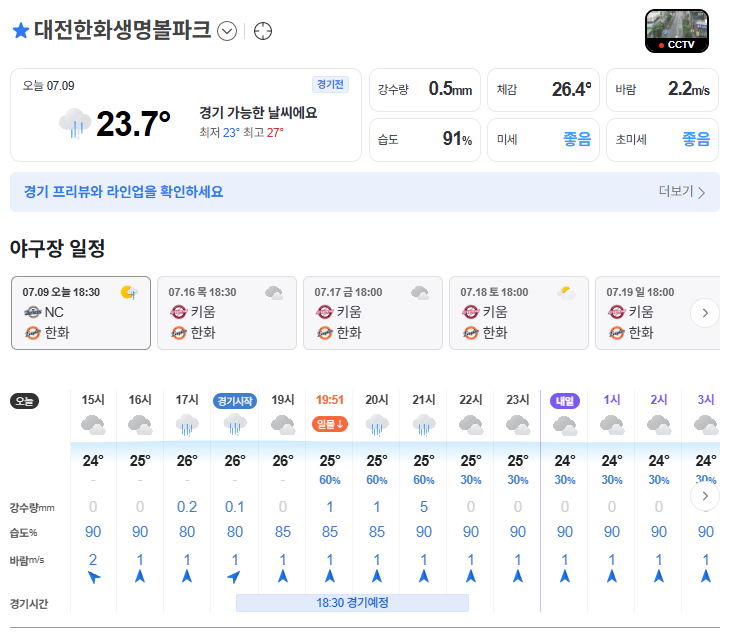Click the 경기전 status badge
Viewport: 751px width, 635px height.
330,84
